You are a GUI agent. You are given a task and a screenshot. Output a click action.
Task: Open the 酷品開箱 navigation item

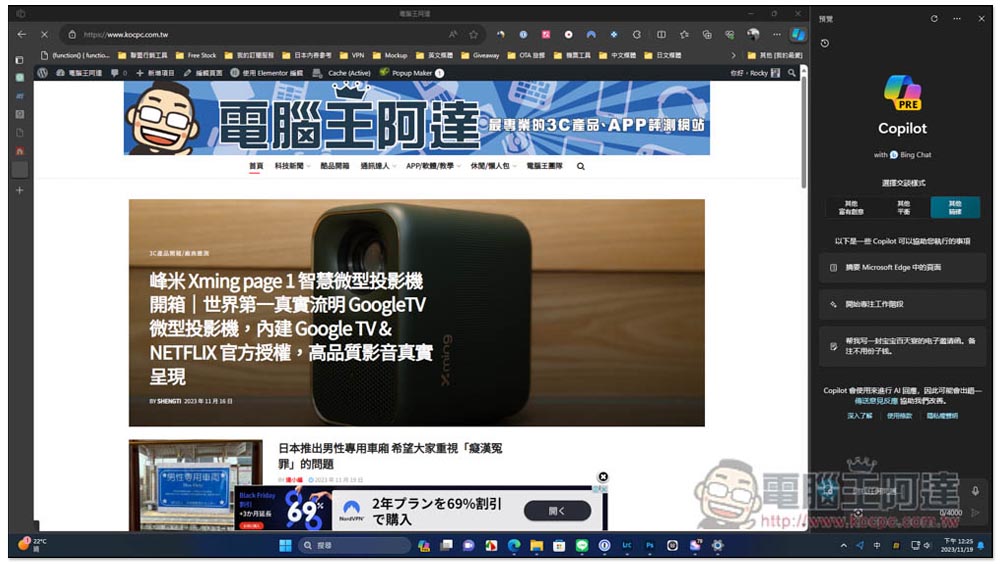(335, 166)
